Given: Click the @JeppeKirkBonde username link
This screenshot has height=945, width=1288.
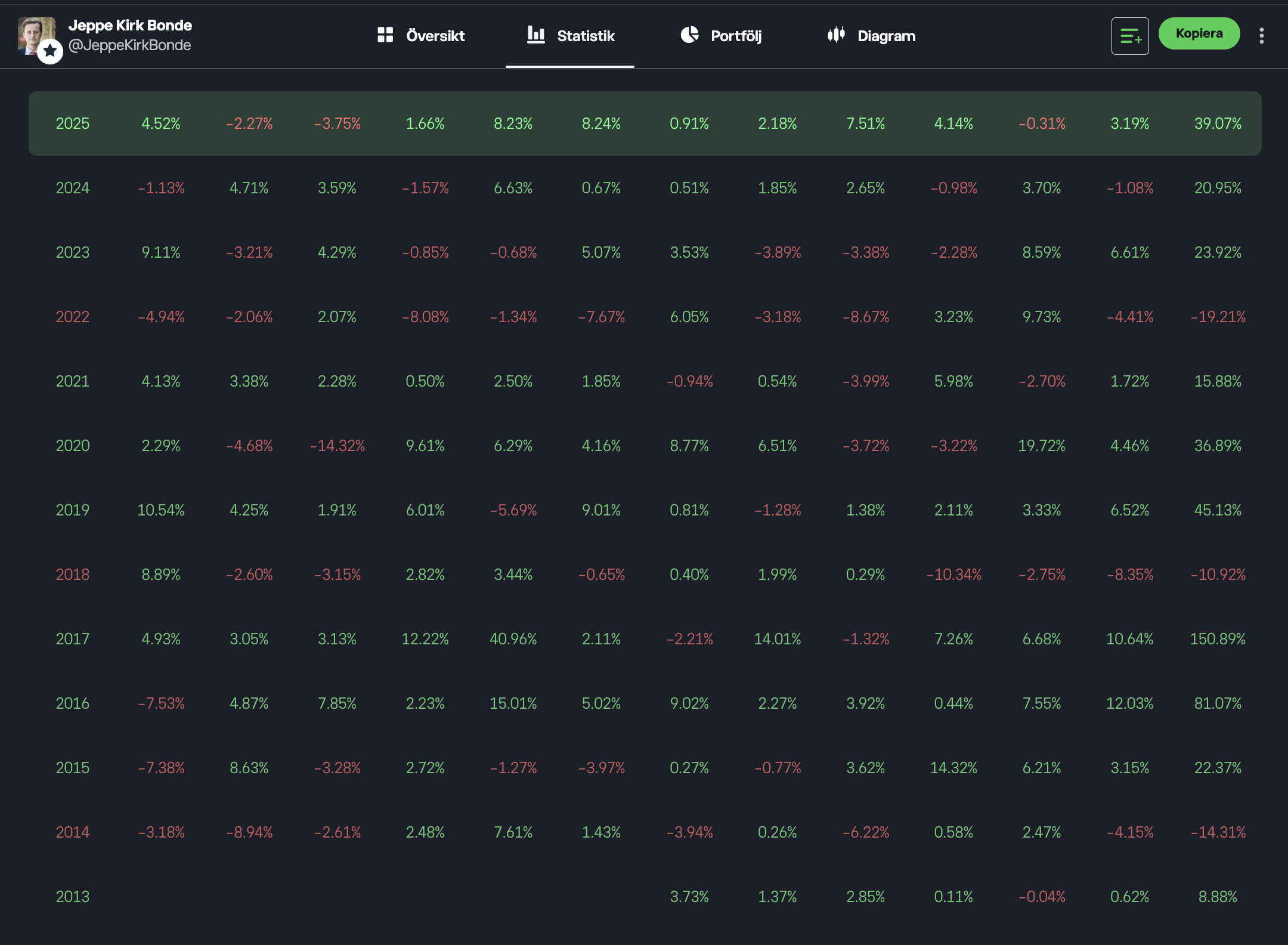Looking at the screenshot, I should [129, 45].
